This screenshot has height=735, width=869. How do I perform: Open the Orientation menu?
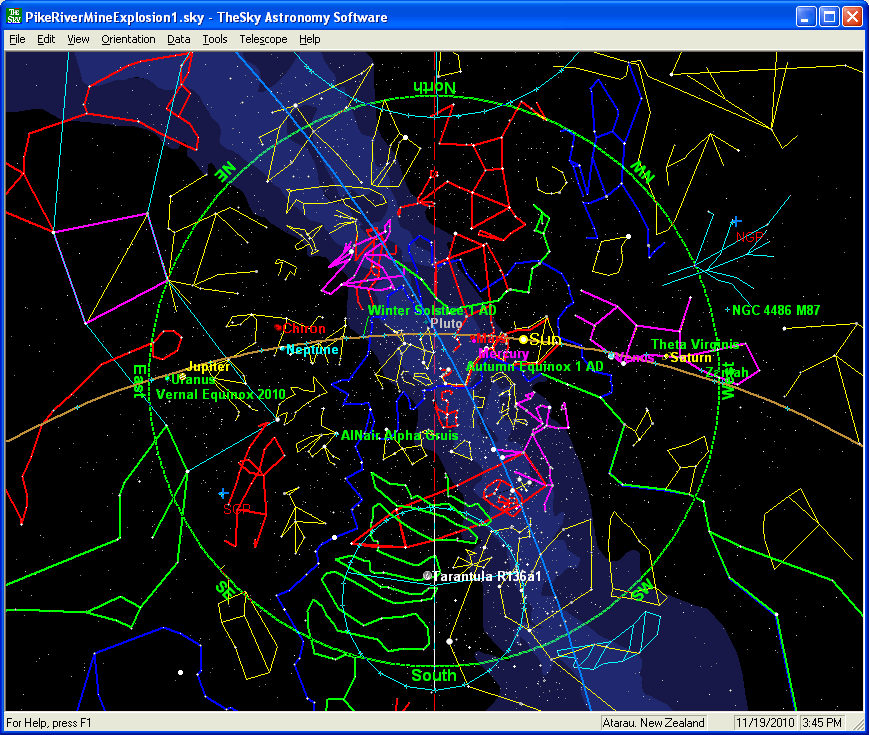pyautogui.click(x=128, y=39)
